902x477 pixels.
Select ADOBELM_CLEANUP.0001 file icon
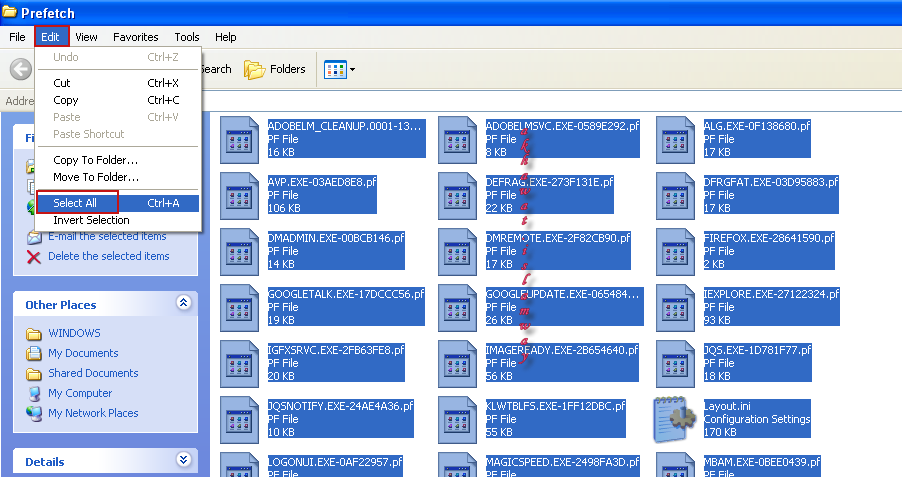239,140
